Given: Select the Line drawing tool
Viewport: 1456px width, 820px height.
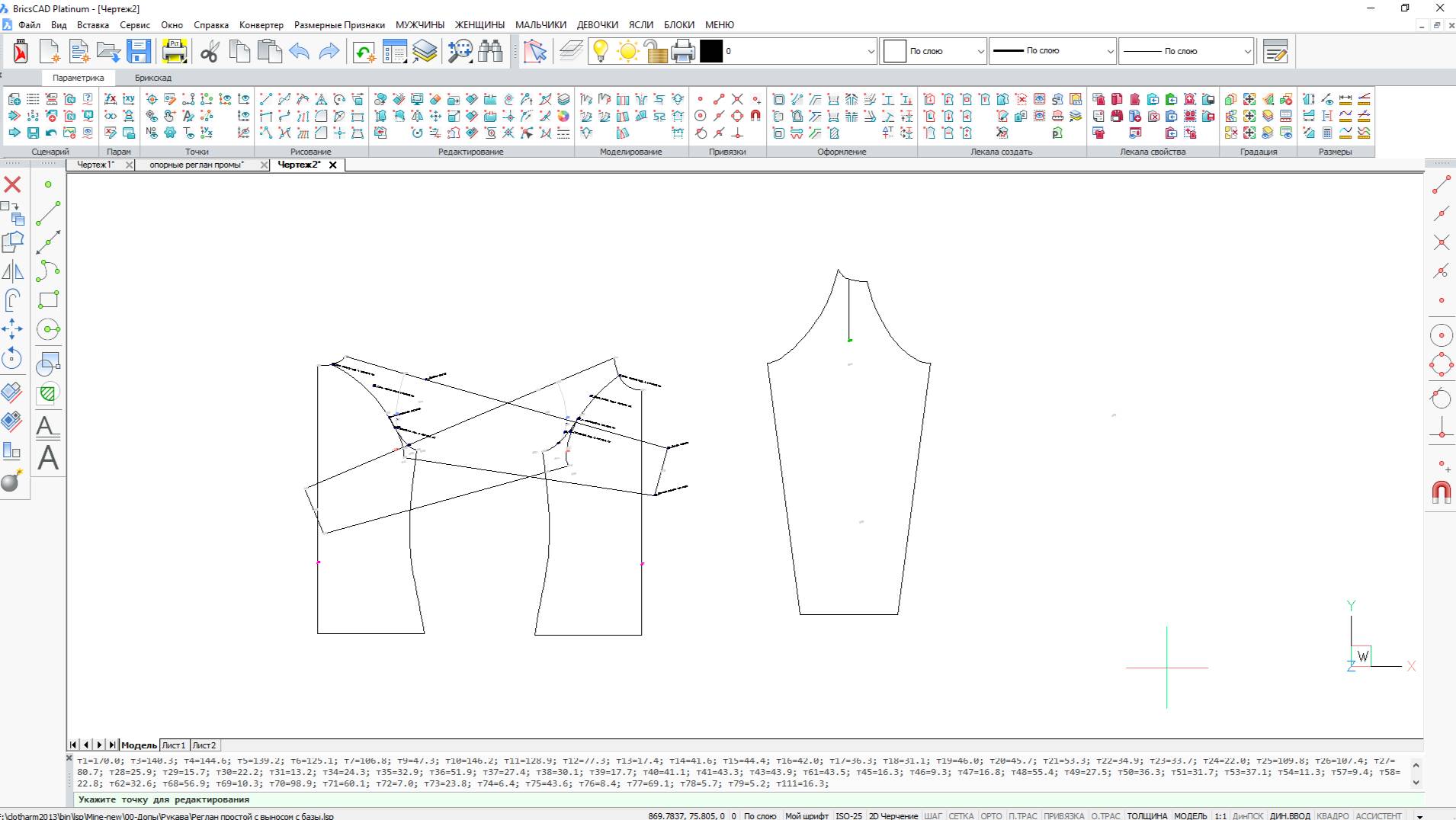Looking at the screenshot, I should [48, 213].
